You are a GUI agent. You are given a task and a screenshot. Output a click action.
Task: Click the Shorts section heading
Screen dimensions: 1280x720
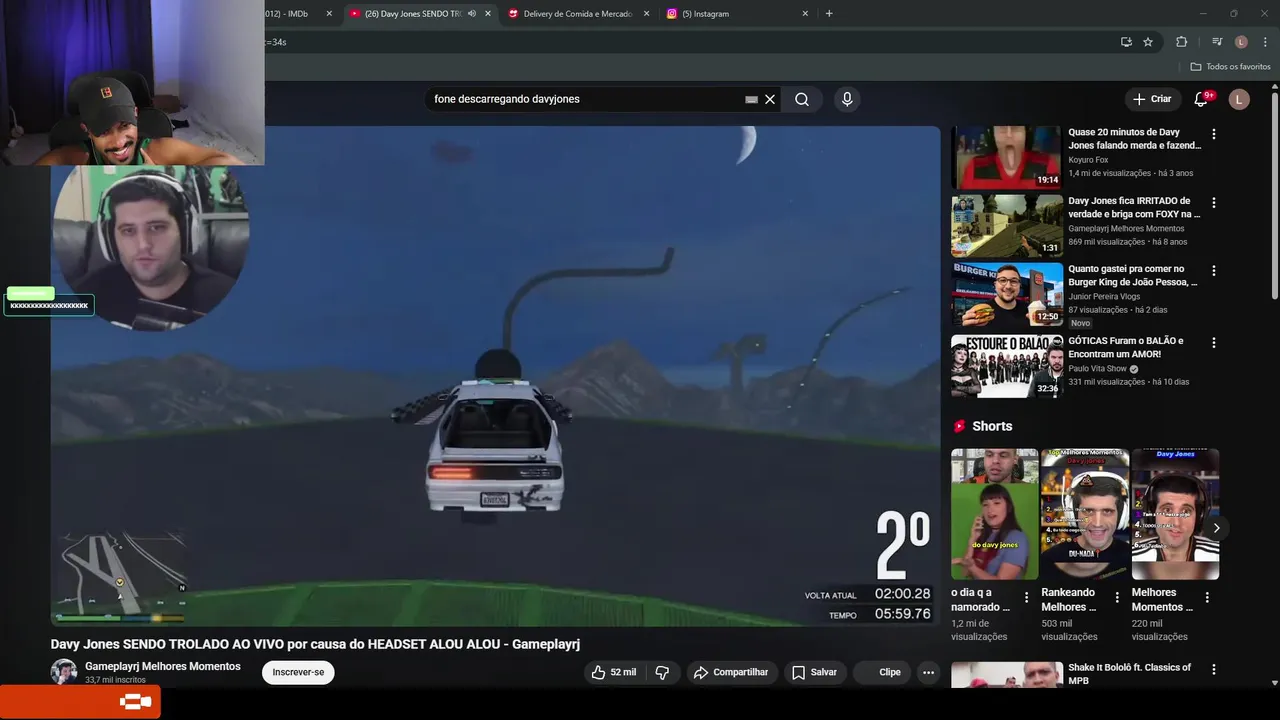coord(992,426)
